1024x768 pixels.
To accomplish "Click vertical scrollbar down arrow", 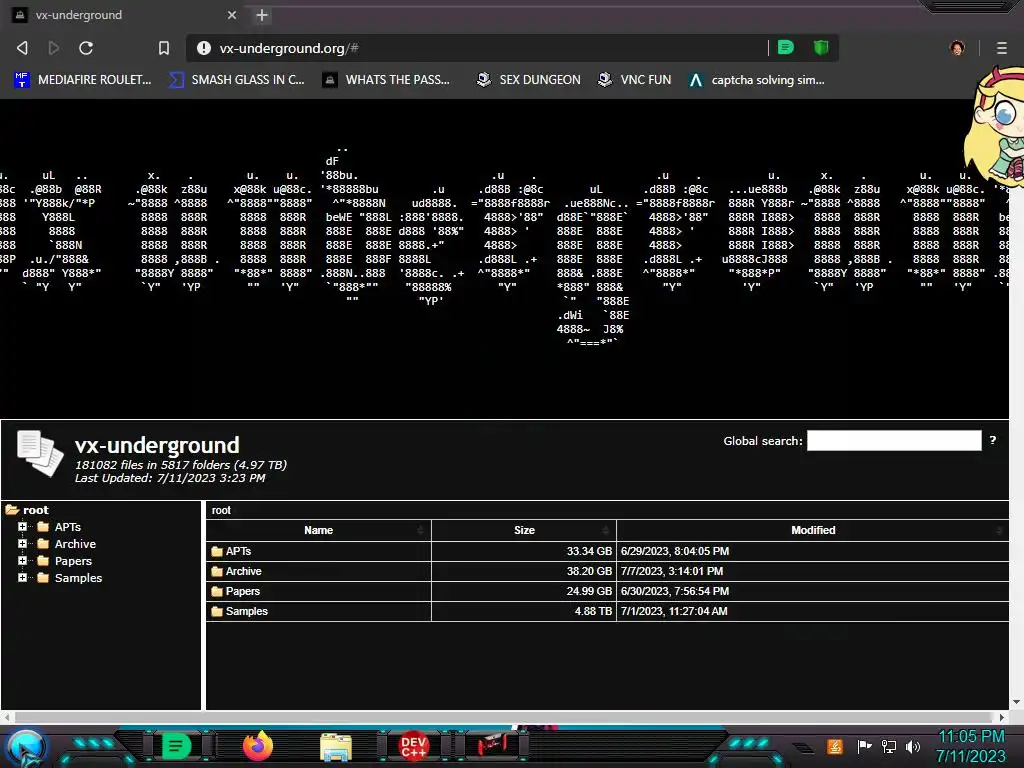I will [x=1016, y=702].
